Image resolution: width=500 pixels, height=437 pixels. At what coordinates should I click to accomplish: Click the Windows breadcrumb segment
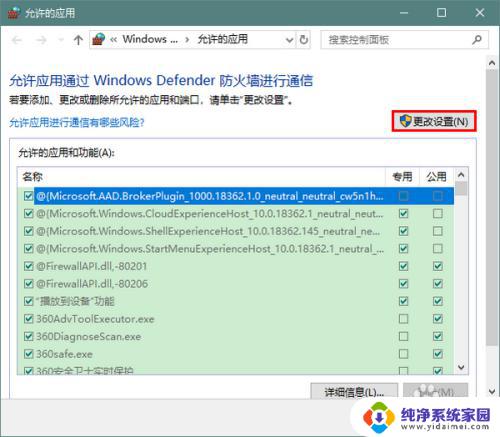tap(150, 39)
